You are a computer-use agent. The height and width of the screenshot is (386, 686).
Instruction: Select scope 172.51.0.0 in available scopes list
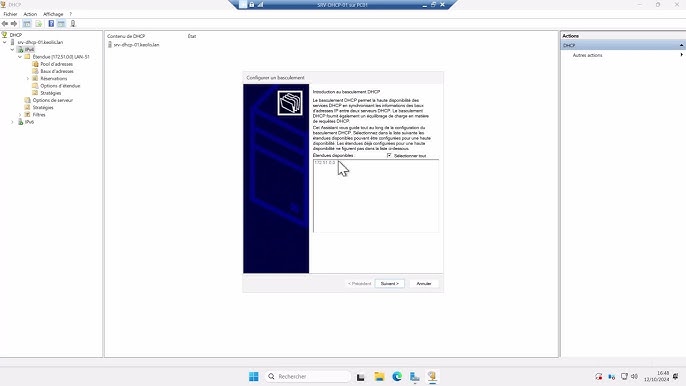(325, 163)
